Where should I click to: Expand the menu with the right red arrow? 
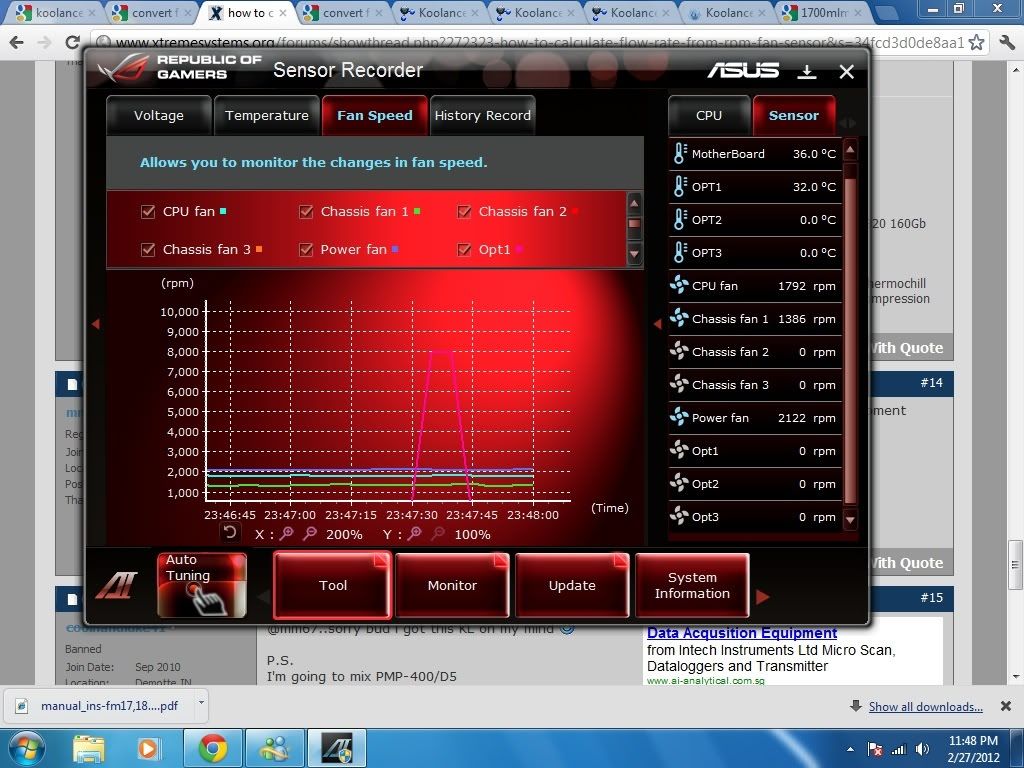click(x=763, y=597)
